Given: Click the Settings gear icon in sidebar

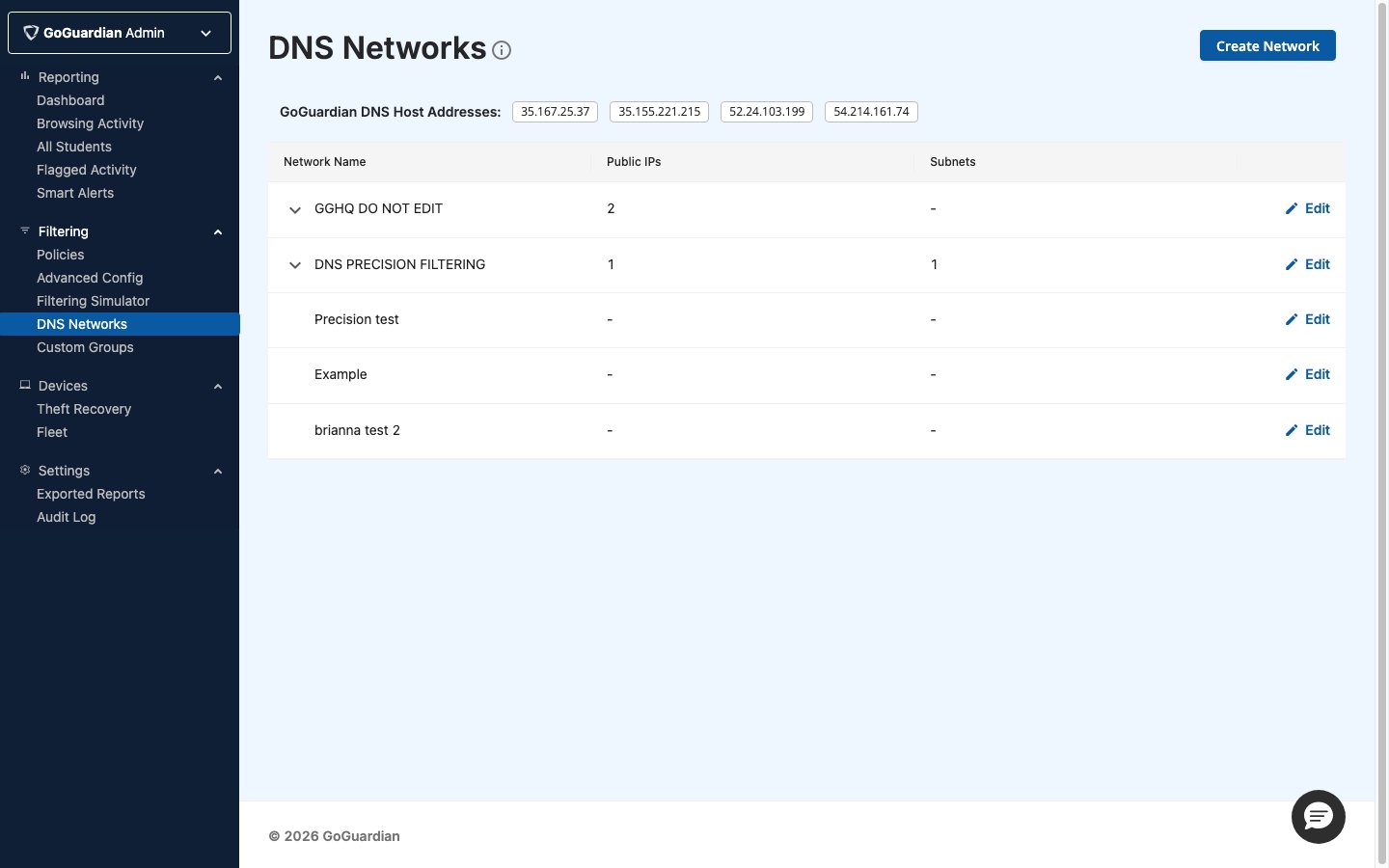Looking at the screenshot, I should point(25,470).
